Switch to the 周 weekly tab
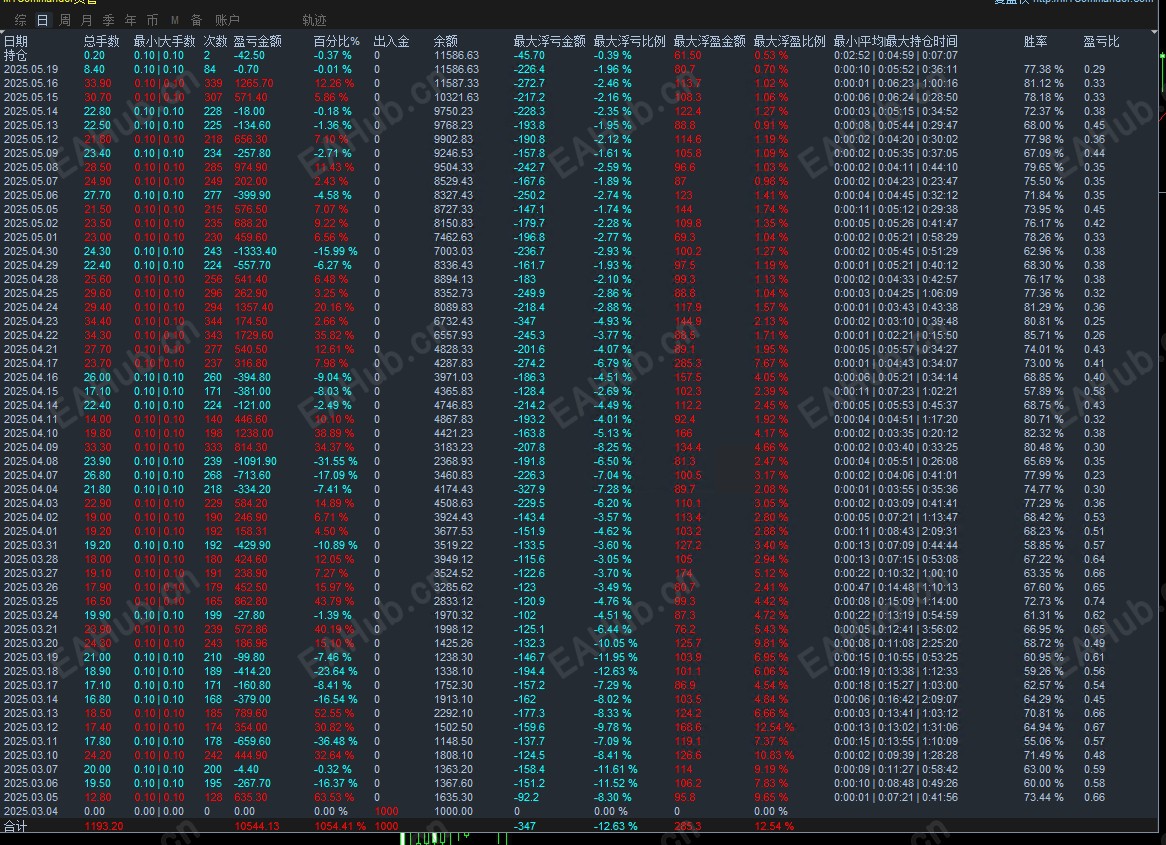This screenshot has width=1166, height=845. [x=65, y=20]
